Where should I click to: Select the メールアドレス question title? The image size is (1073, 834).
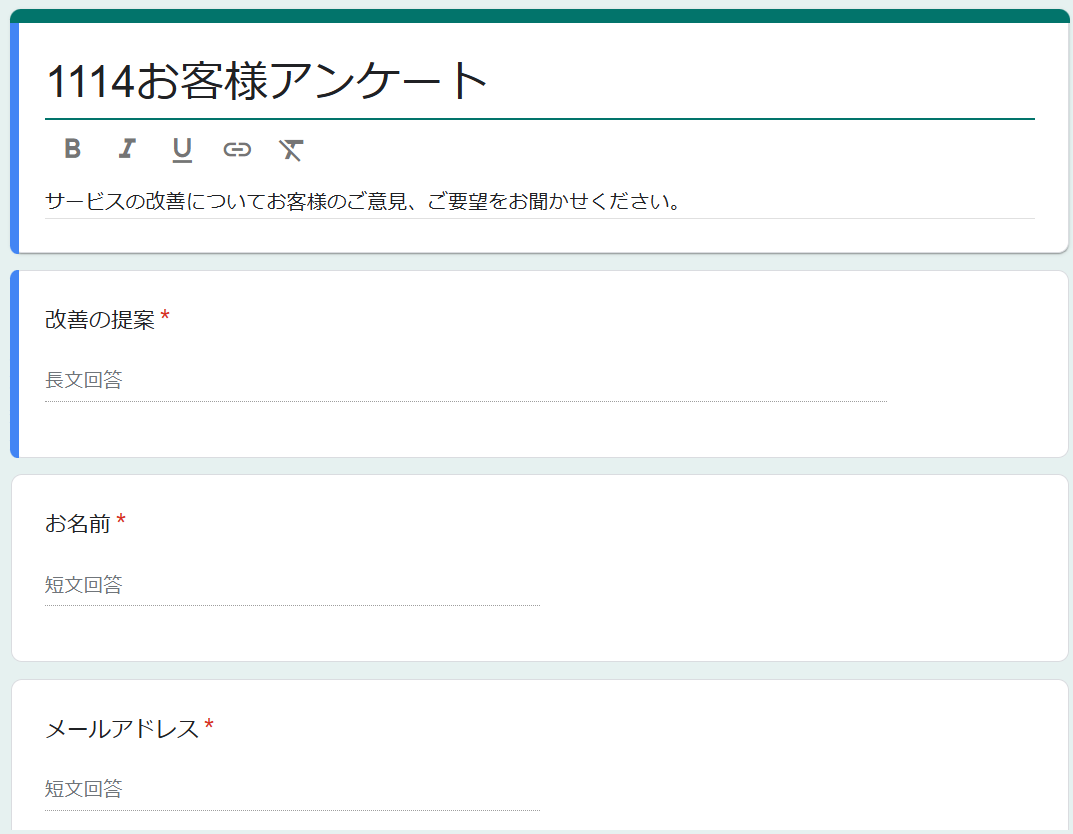[x=122, y=729]
